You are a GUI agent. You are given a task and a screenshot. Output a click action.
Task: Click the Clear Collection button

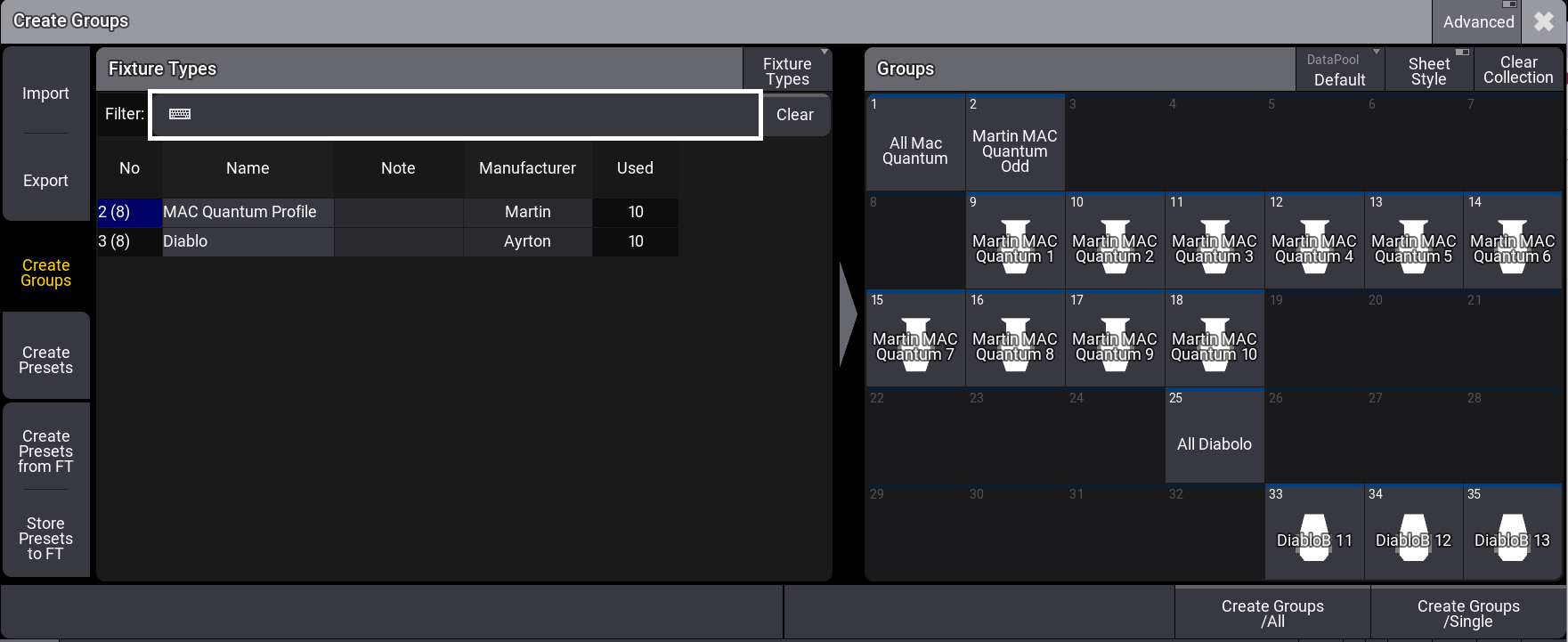pos(1518,70)
